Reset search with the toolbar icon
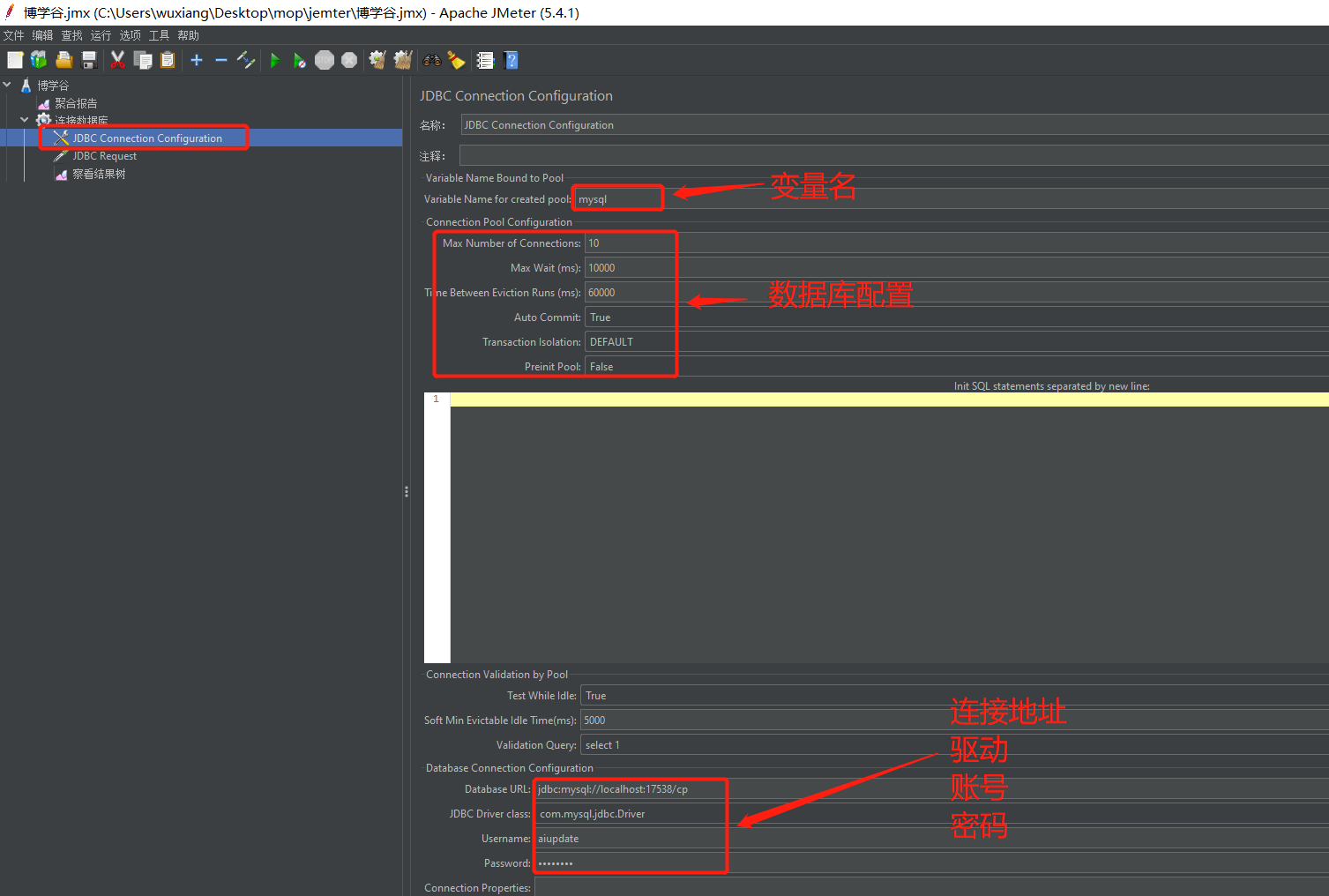 456,60
